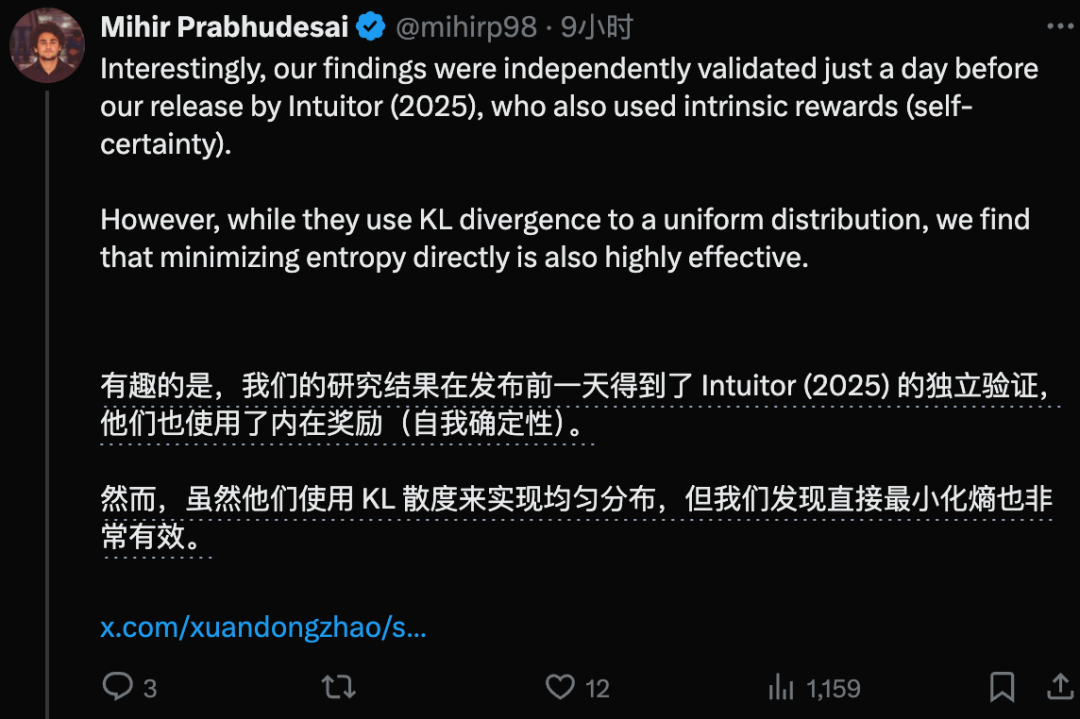Open the 9小时 timestamp permalink
The image size is (1080, 719).
596,27
